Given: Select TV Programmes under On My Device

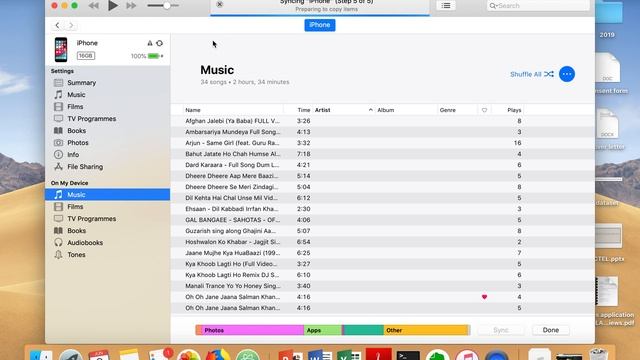Looking at the screenshot, I should tap(91, 219).
